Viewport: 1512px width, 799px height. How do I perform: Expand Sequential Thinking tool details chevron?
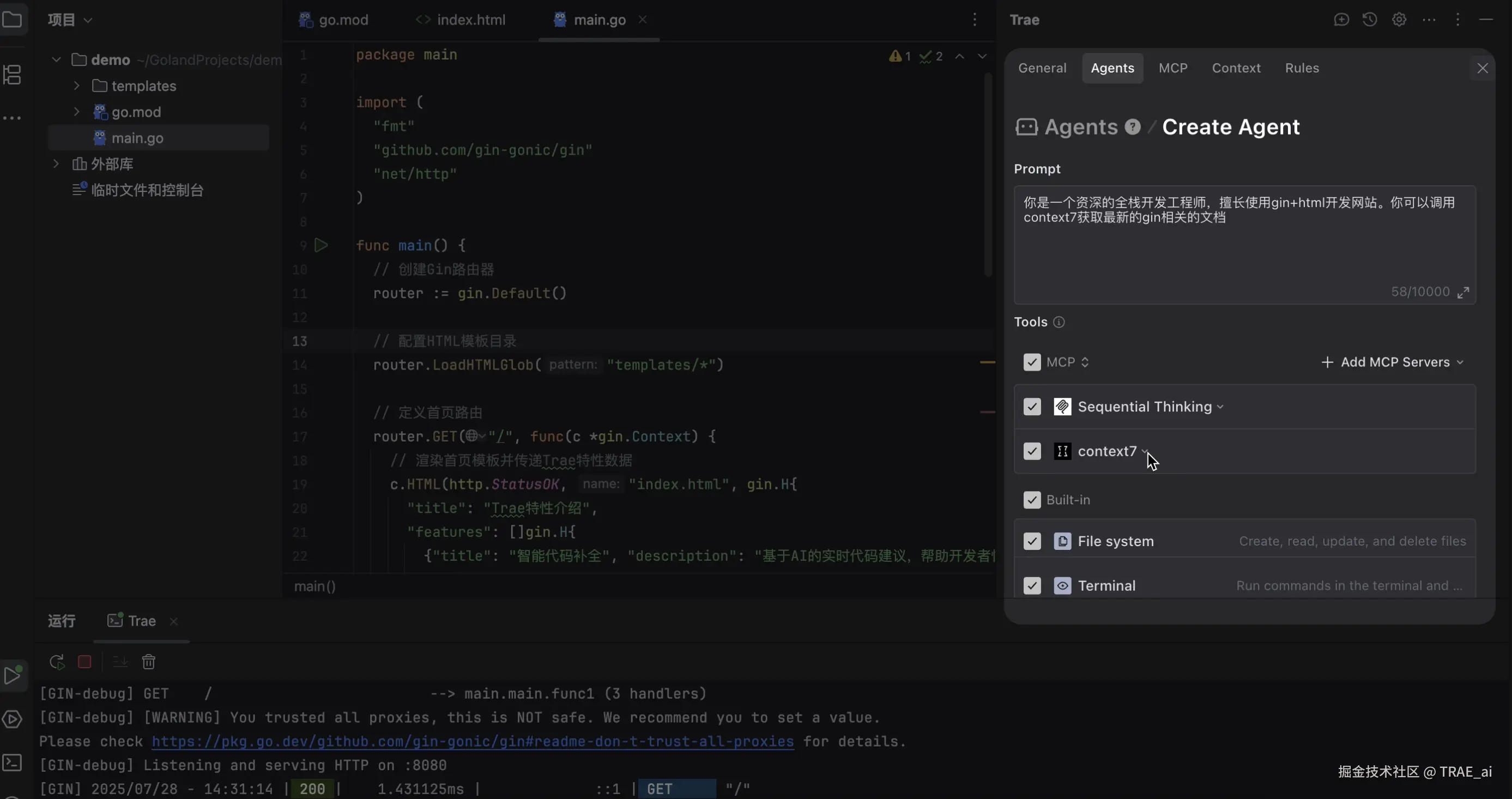pyautogui.click(x=1221, y=407)
